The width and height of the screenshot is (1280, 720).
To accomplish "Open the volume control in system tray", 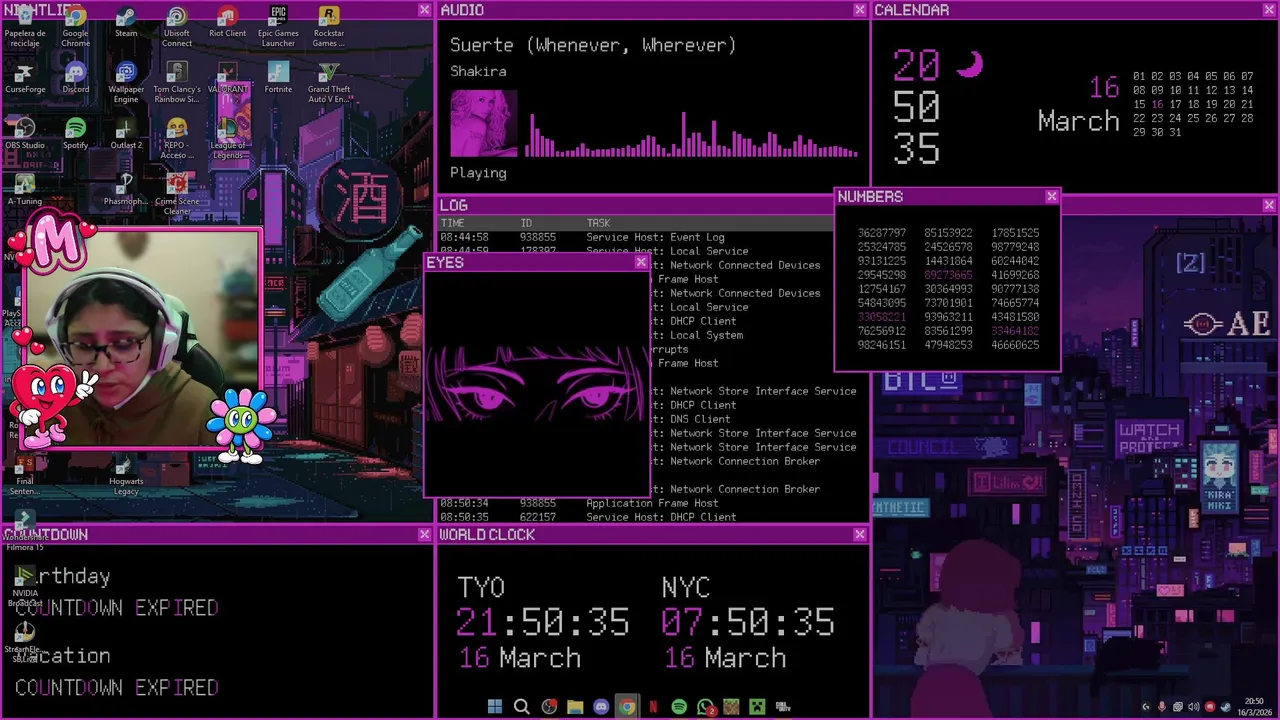I will 1193,707.
